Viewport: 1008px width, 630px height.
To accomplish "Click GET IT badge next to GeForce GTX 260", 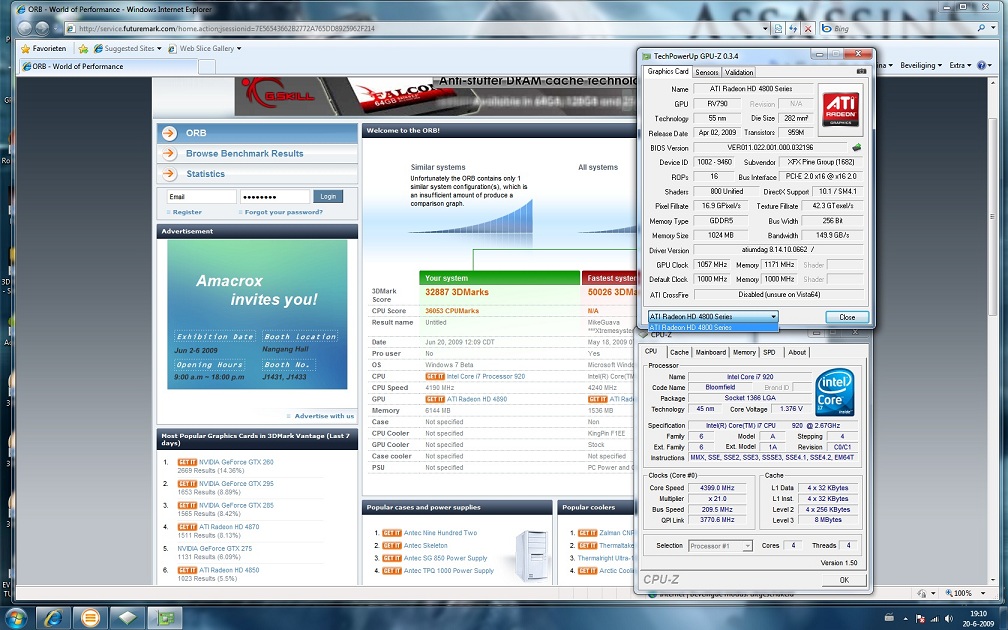I will (x=187, y=462).
